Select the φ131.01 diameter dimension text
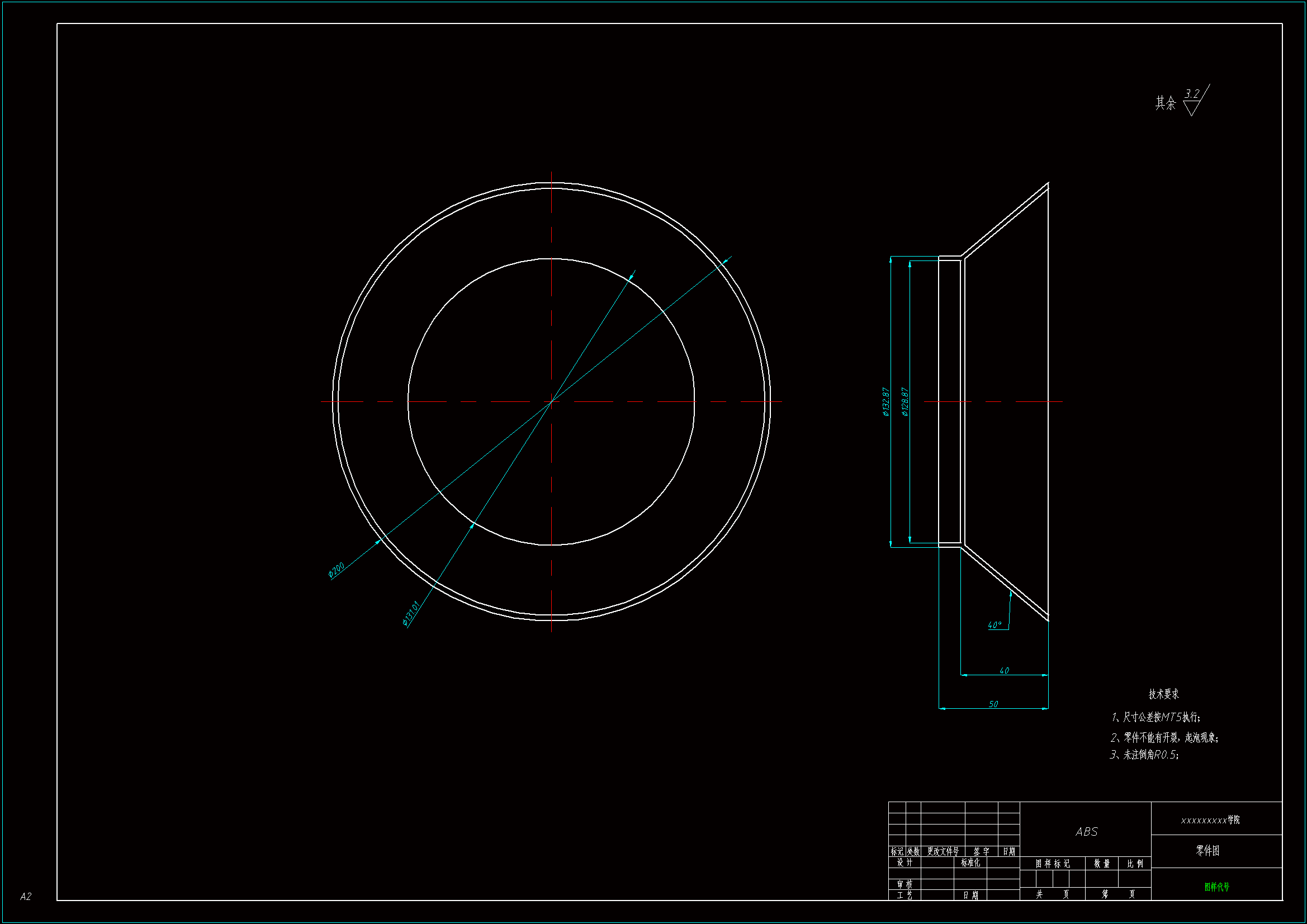Screen dimensions: 1307x924 pos(410,613)
